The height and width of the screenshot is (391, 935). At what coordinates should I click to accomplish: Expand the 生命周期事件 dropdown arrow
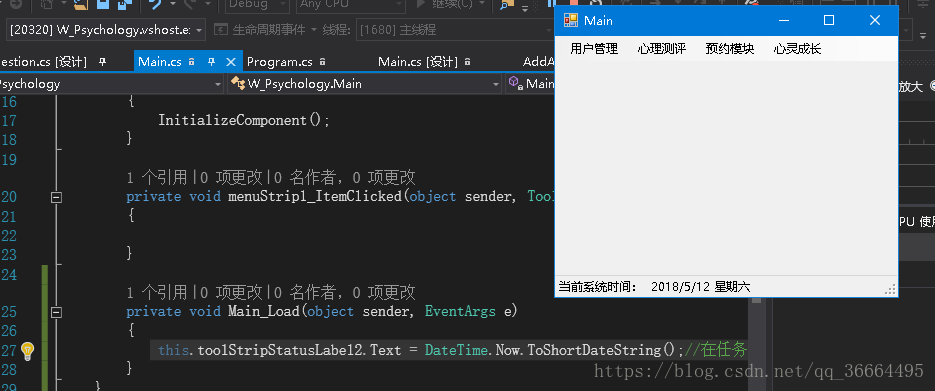(314, 29)
